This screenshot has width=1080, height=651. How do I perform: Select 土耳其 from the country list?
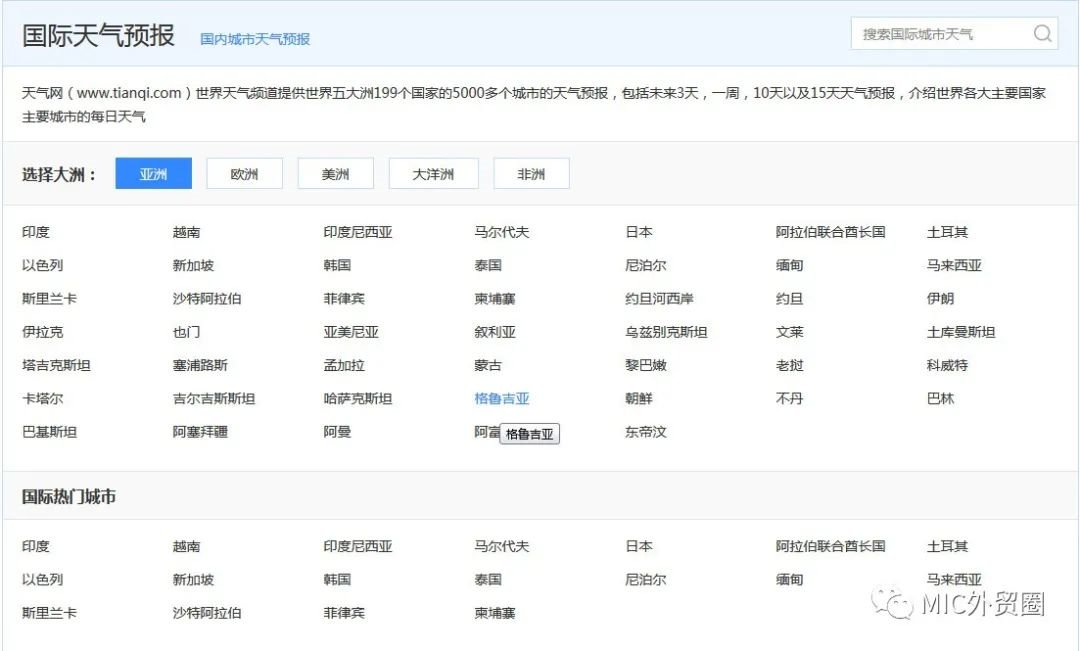pos(945,231)
